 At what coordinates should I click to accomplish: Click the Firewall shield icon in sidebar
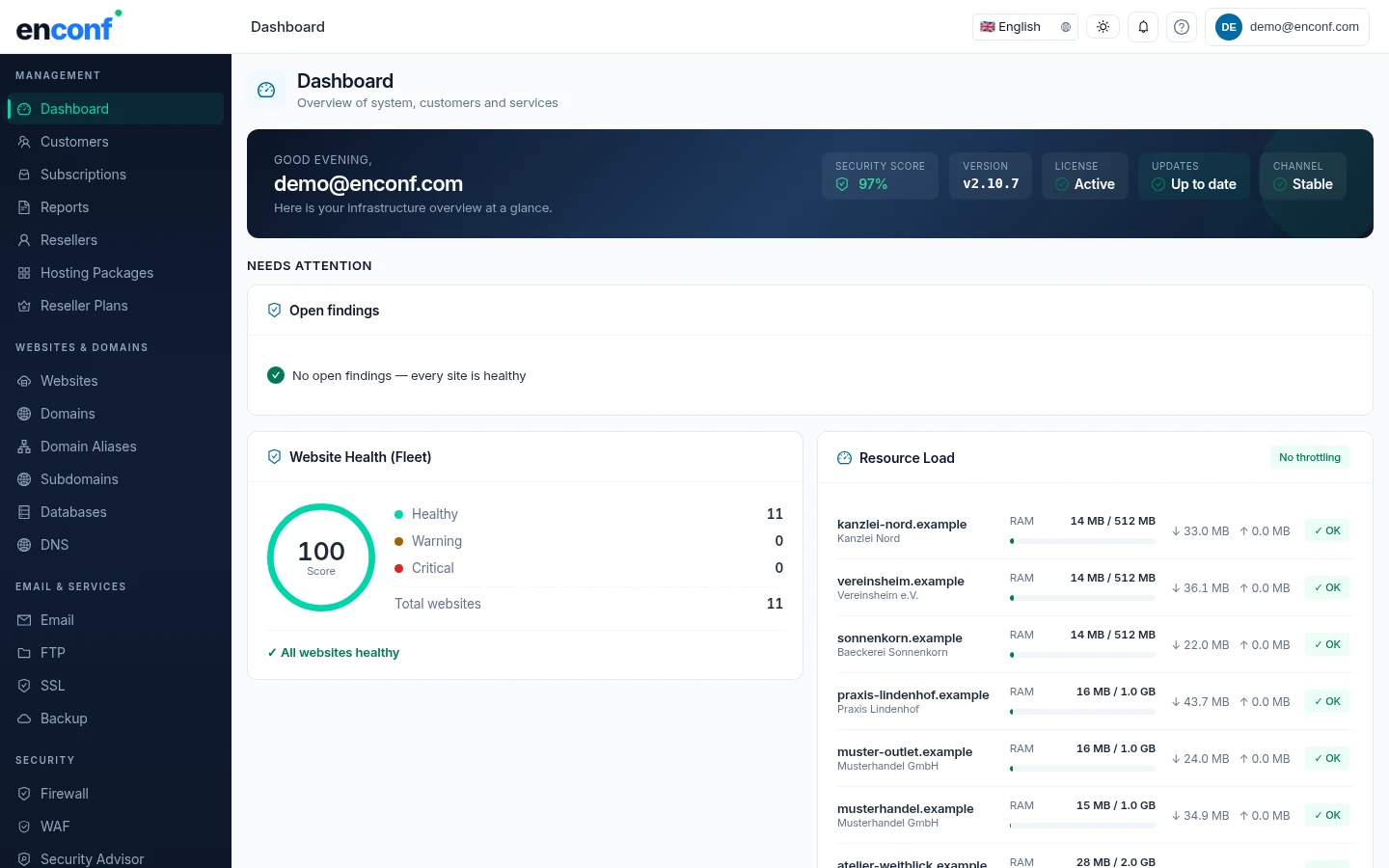pos(24,794)
